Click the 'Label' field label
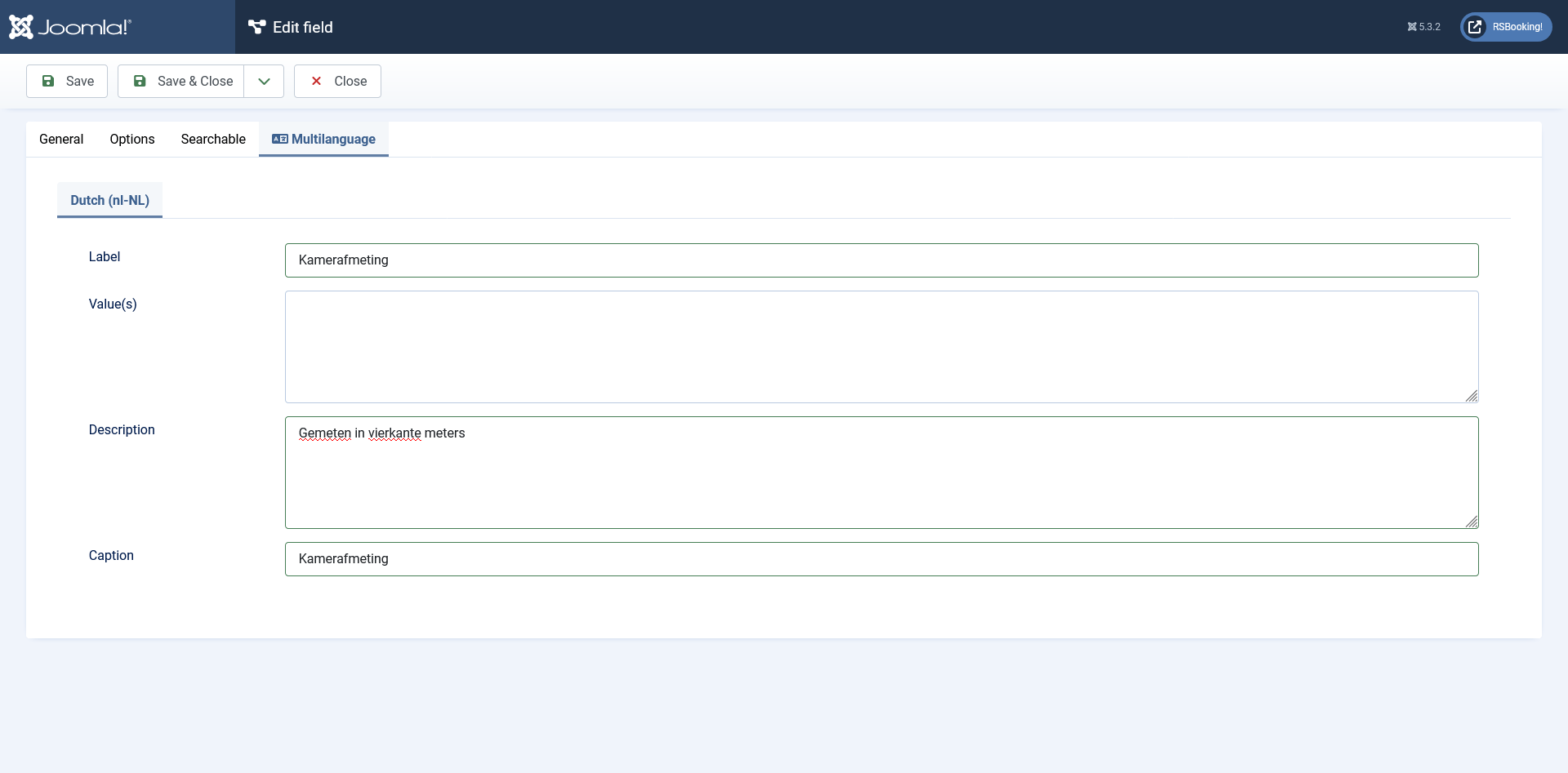Image resolution: width=1568 pixels, height=773 pixels. click(x=105, y=256)
